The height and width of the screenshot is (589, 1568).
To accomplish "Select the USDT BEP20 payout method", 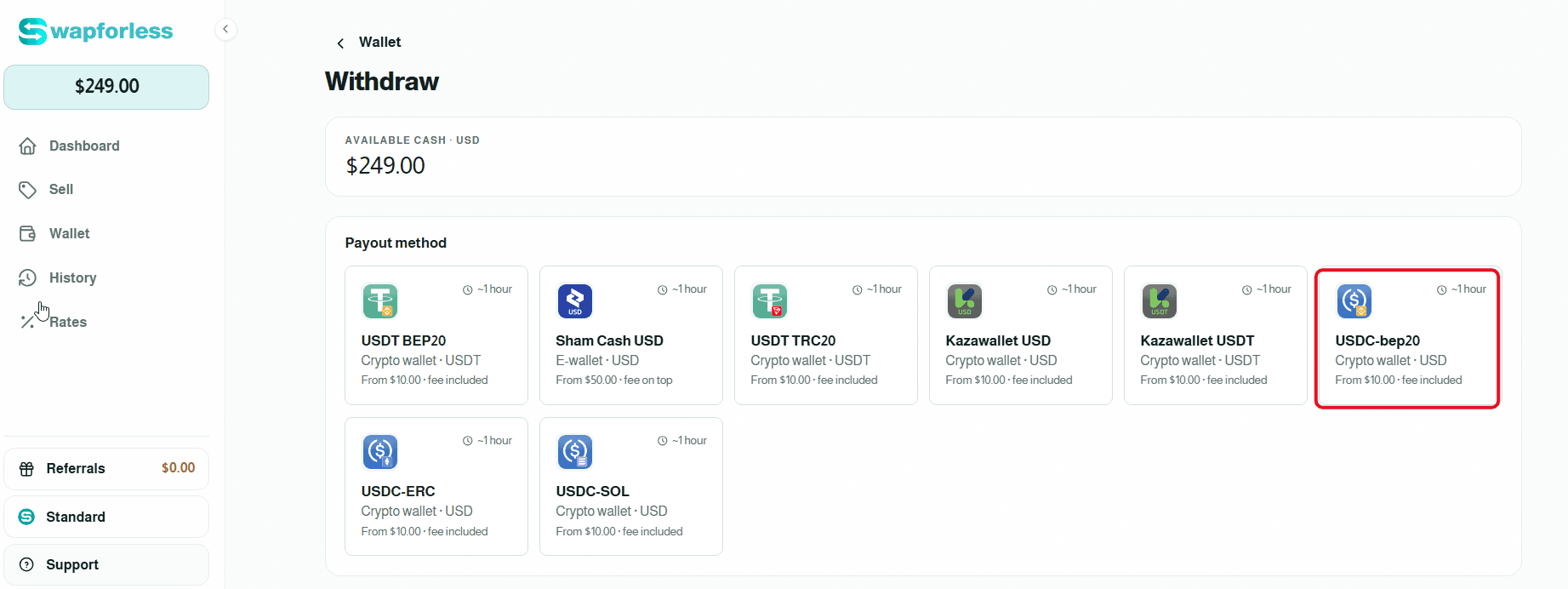I will point(436,335).
